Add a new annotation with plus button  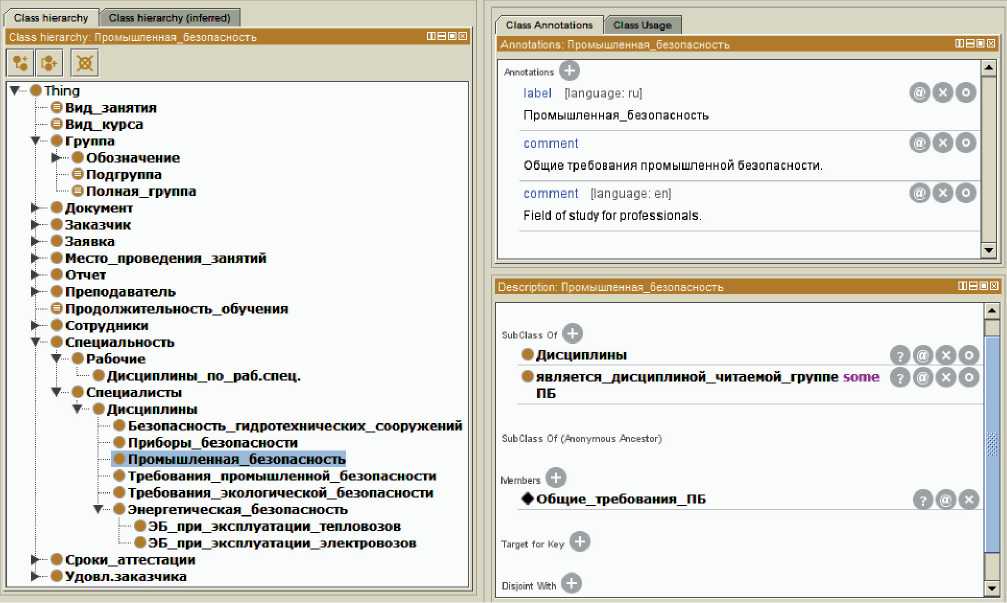[x=568, y=71]
